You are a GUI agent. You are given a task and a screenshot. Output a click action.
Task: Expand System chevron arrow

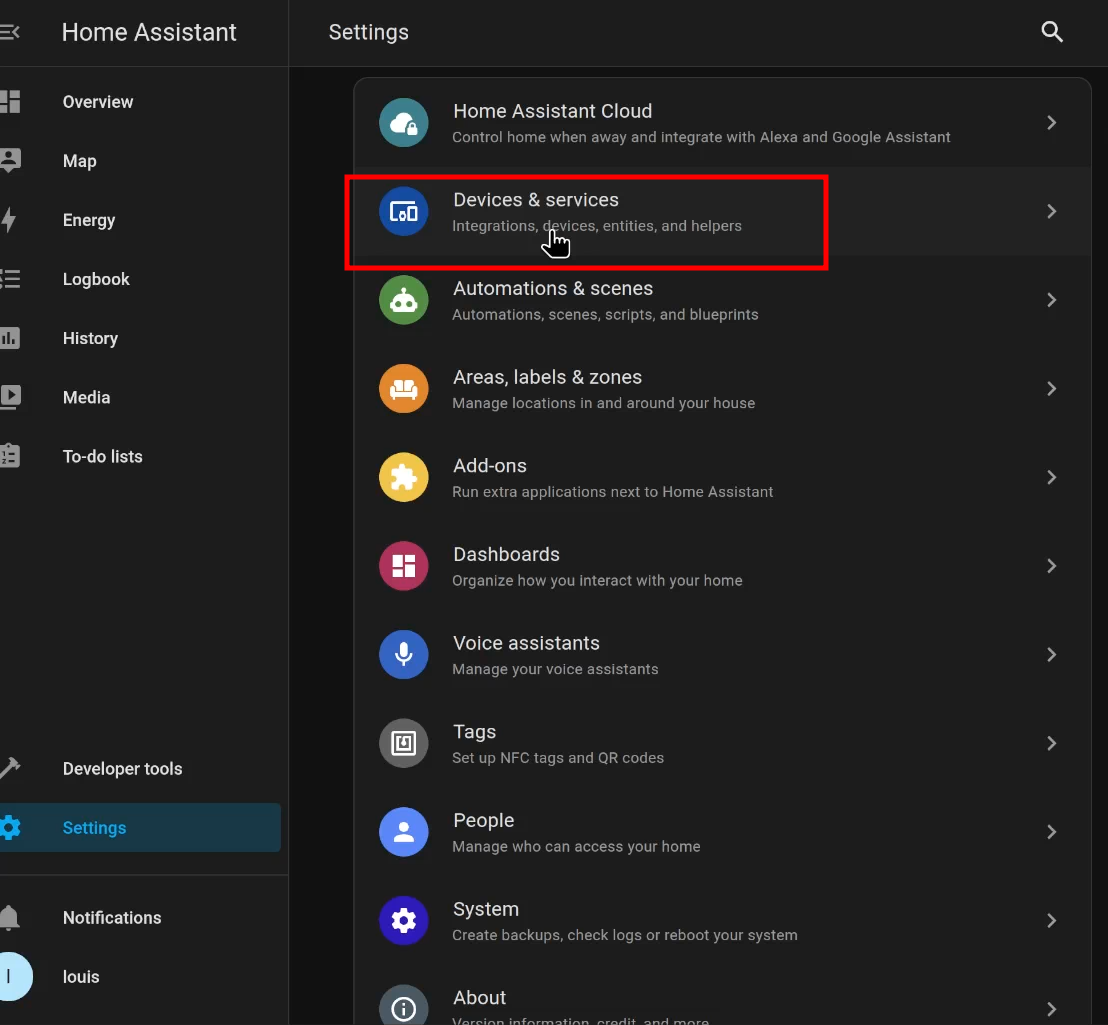[1051, 920]
